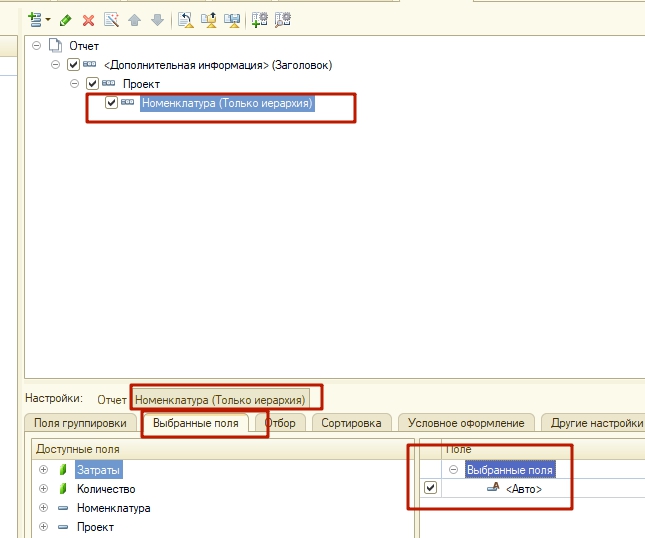Click the Номенклатура (Только иерархия) settings button

point(220,399)
